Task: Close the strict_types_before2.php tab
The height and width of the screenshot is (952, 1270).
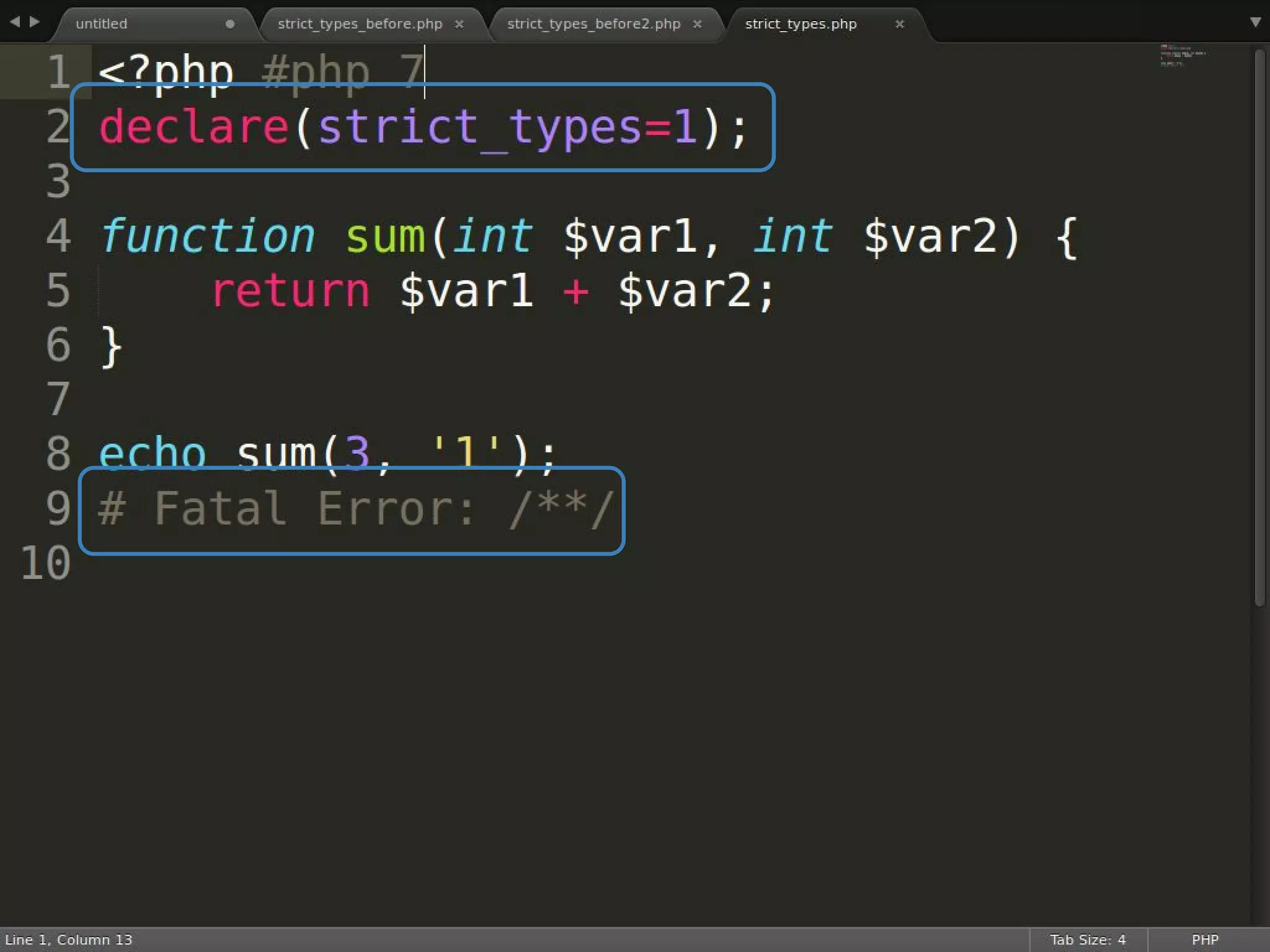Action: [697, 24]
